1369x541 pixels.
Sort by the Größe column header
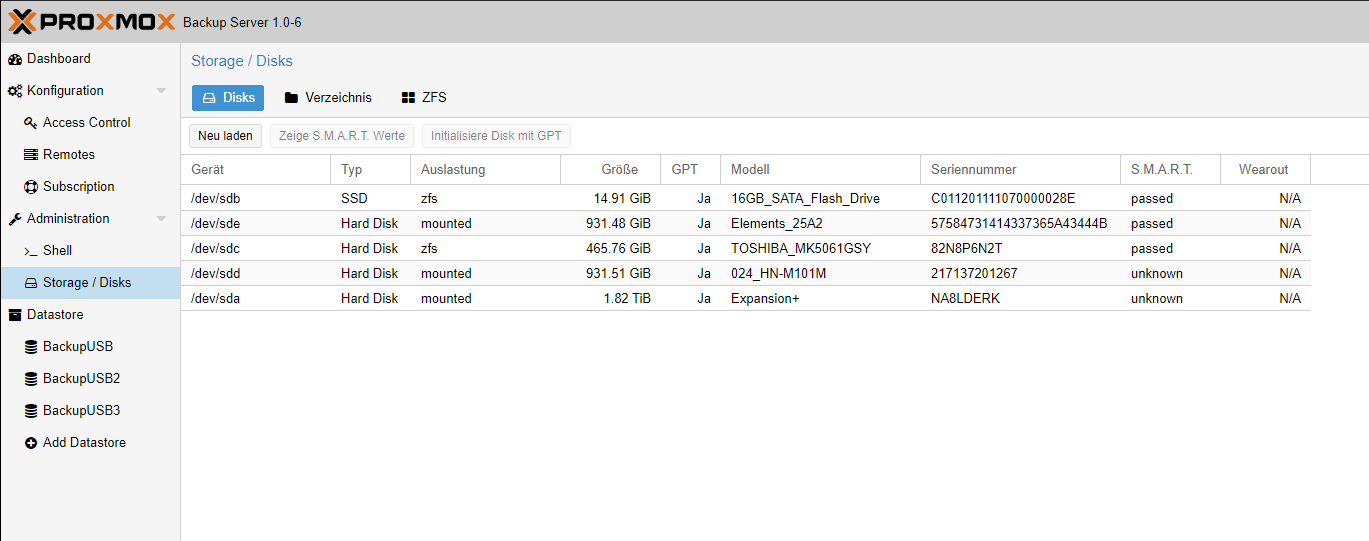click(x=610, y=170)
